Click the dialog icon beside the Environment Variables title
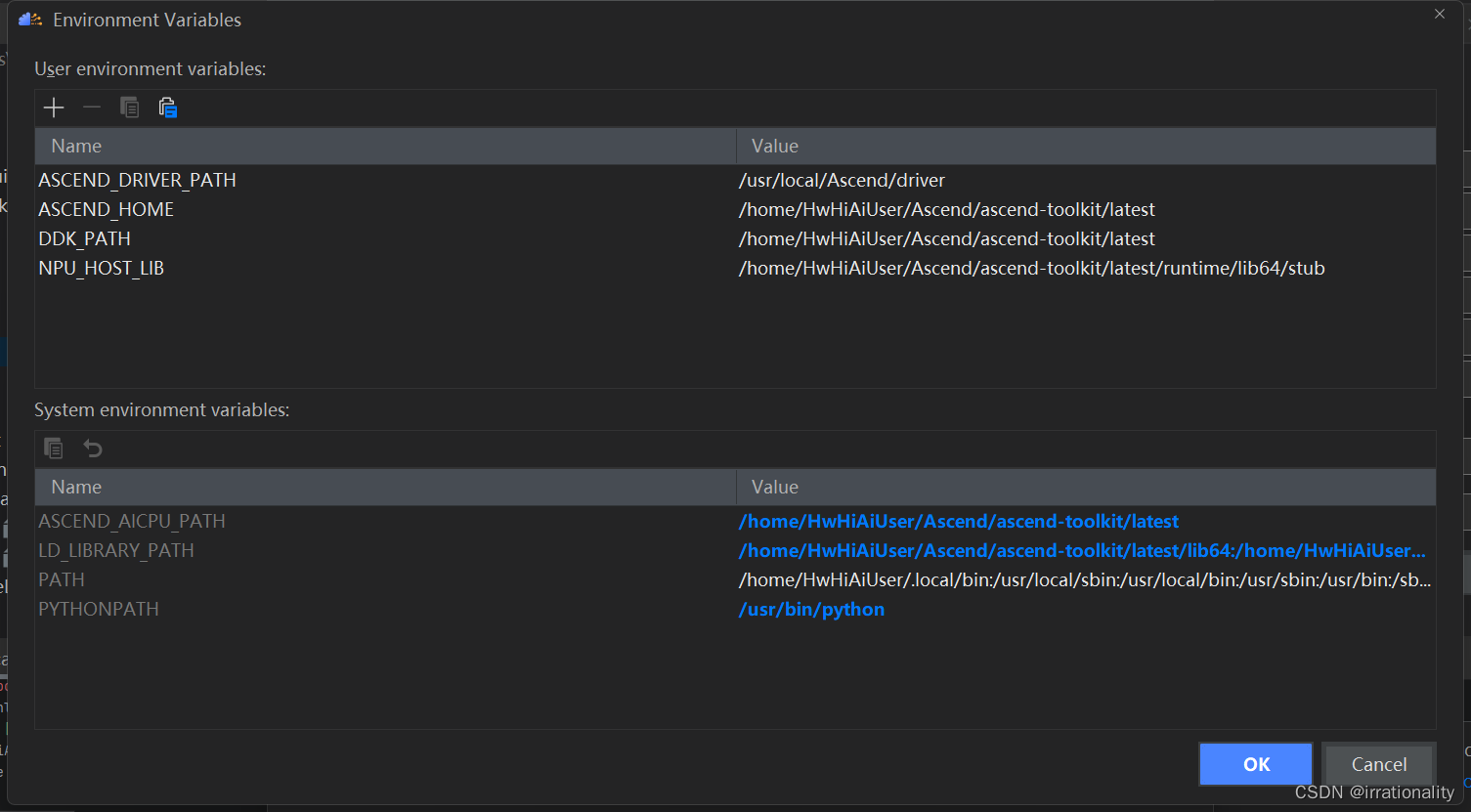 (x=30, y=20)
